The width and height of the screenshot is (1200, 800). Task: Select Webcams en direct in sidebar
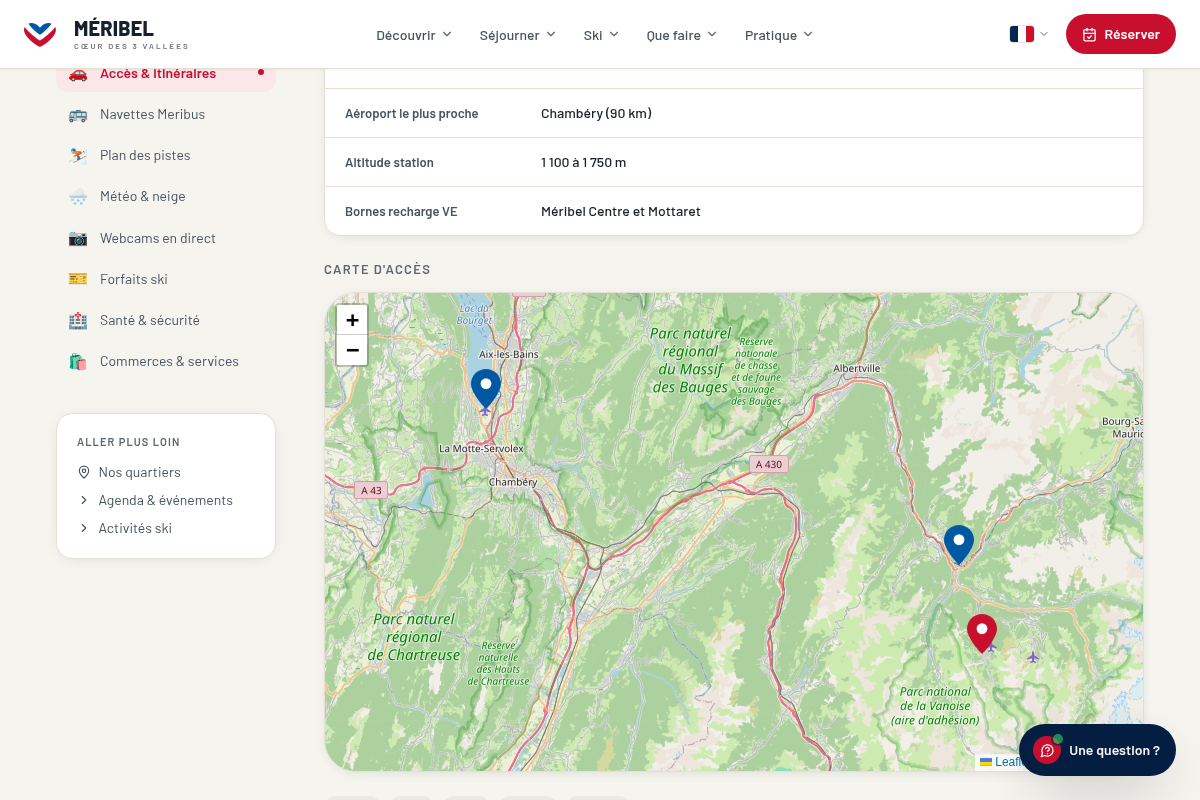tap(166, 238)
